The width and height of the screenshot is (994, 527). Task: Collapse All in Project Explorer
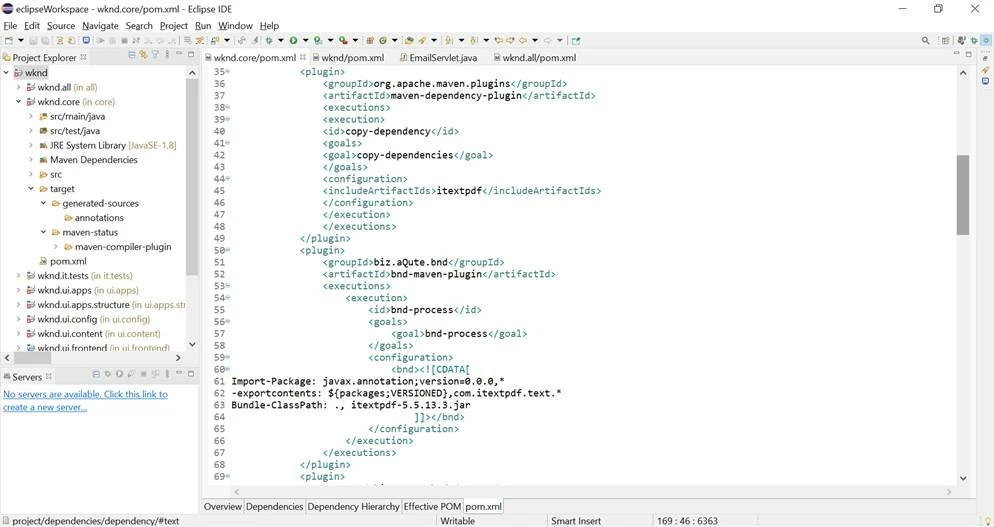132,55
